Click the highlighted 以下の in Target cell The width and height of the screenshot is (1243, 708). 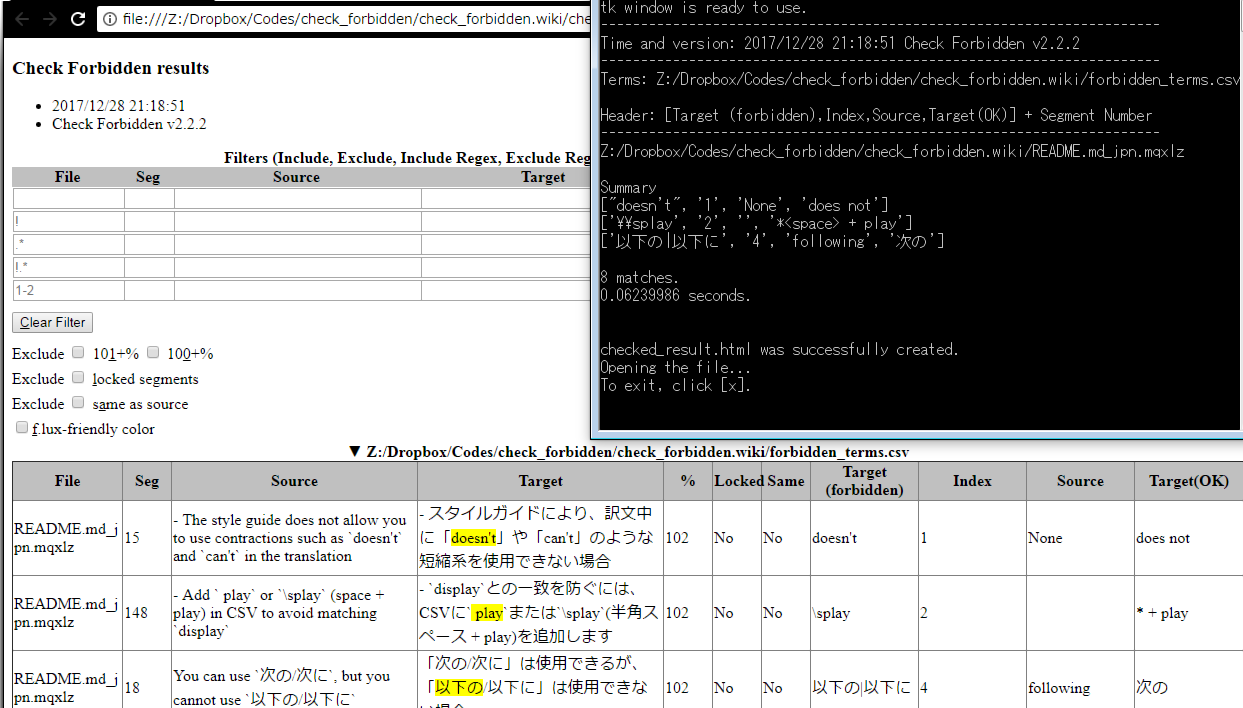coord(459,687)
